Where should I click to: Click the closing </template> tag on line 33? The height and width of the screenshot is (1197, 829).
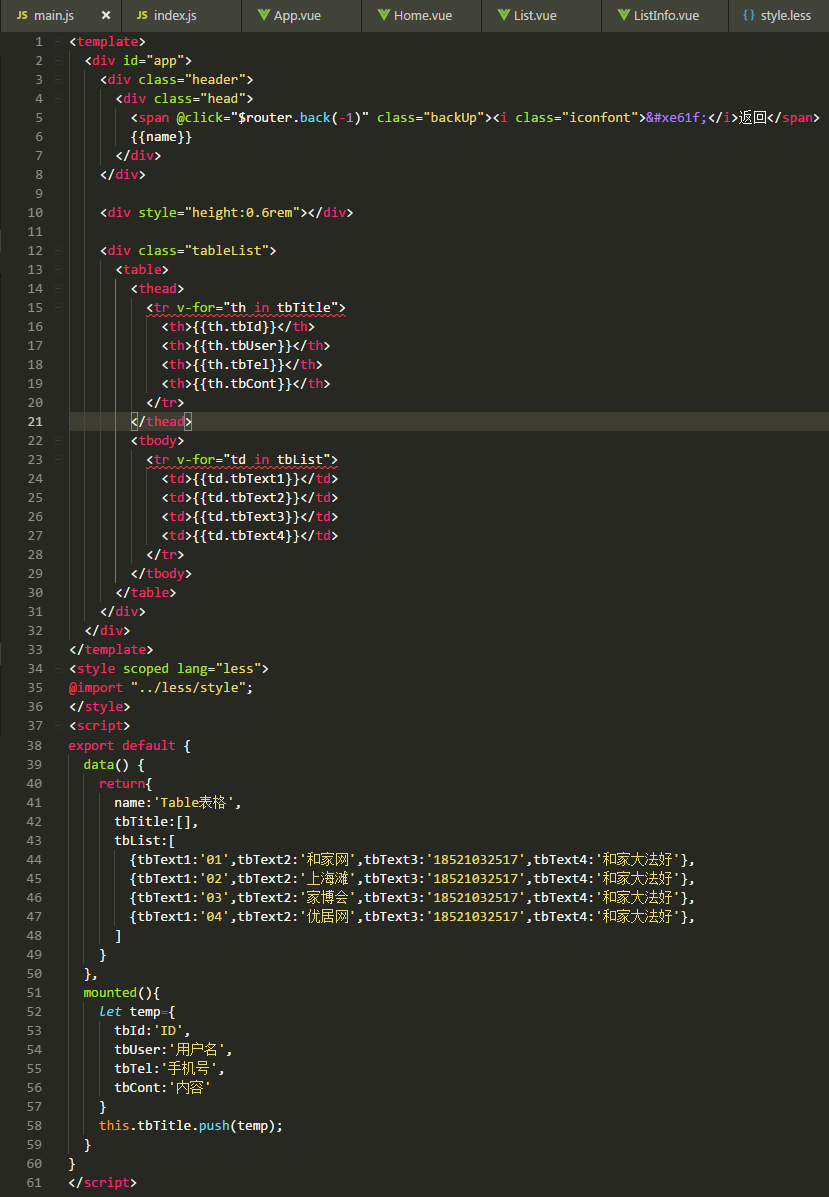click(111, 650)
